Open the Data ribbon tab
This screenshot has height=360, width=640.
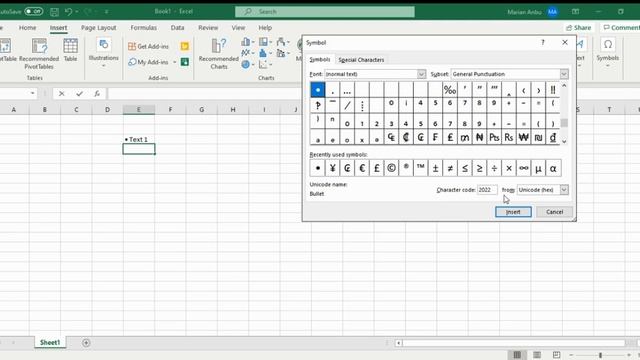click(x=177, y=28)
